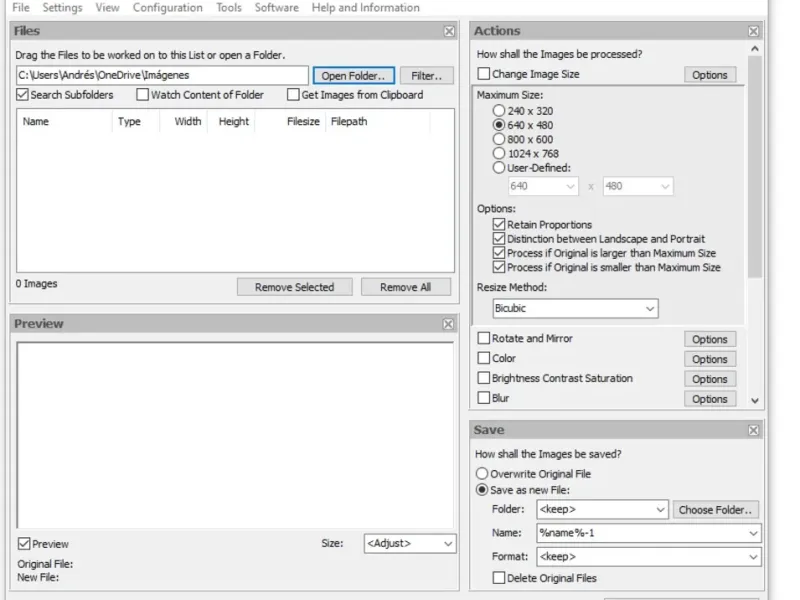Enable Watch Content of Folder
Screen dimensions: 800x600
click(x=143, y=95)
